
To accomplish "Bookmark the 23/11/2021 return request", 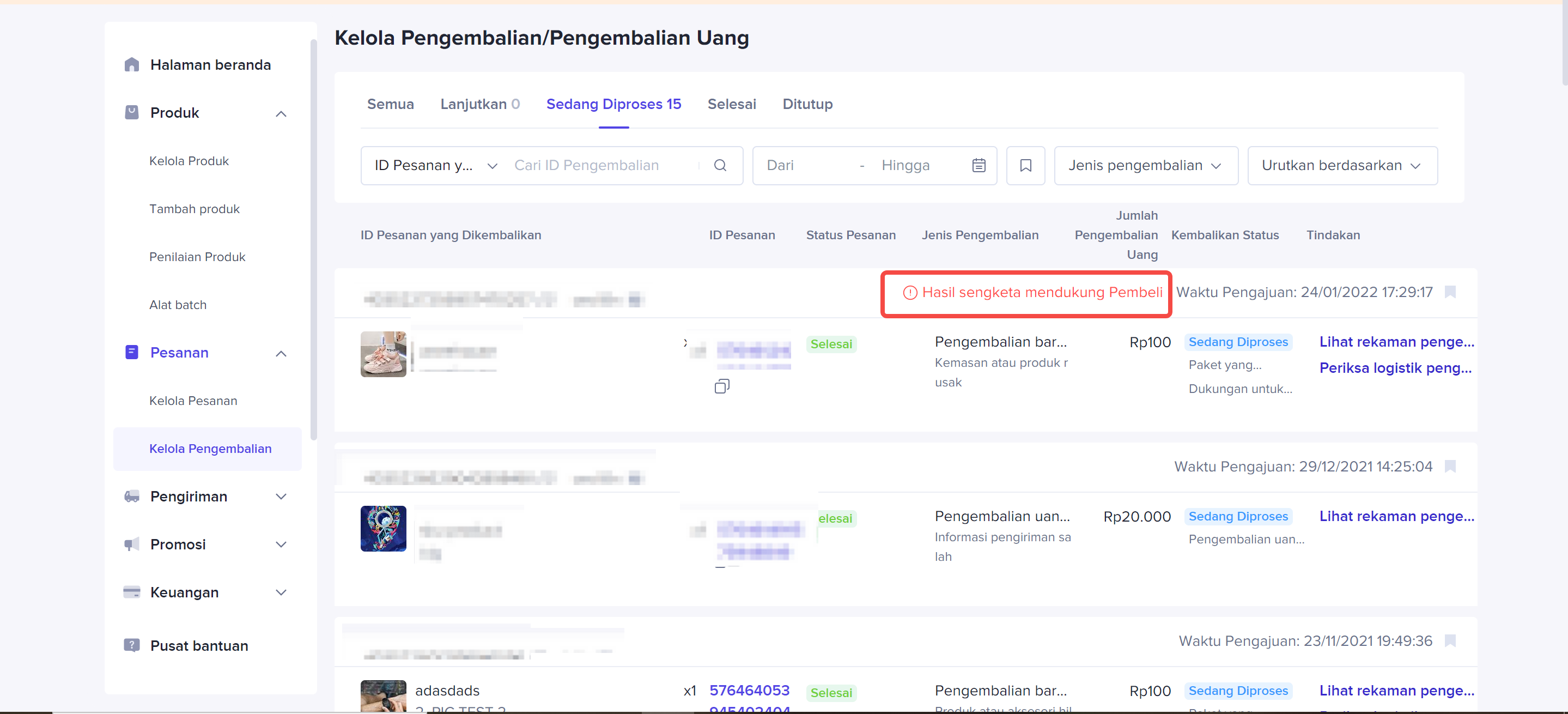I will (1450, 641).
